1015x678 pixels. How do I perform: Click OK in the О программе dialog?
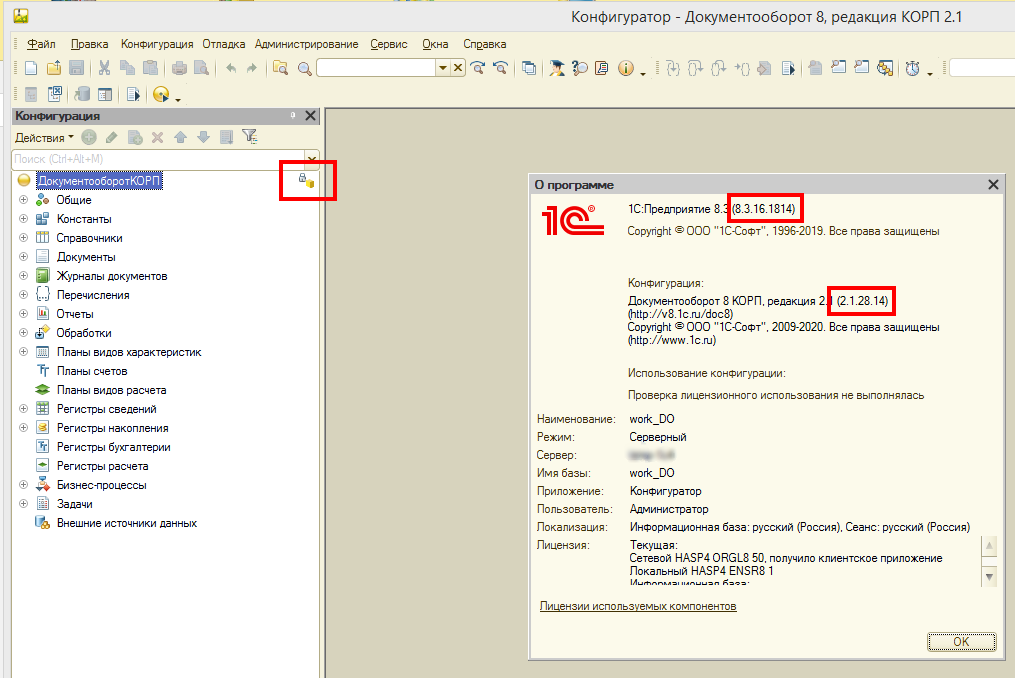961,641
